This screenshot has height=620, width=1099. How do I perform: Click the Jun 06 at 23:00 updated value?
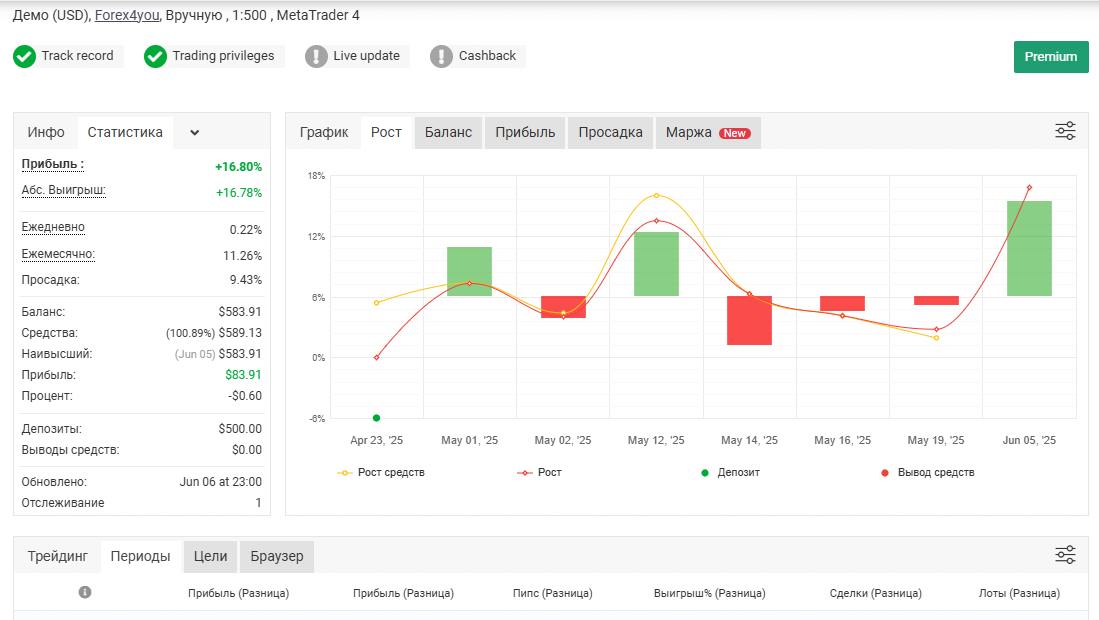pos(221,482)
